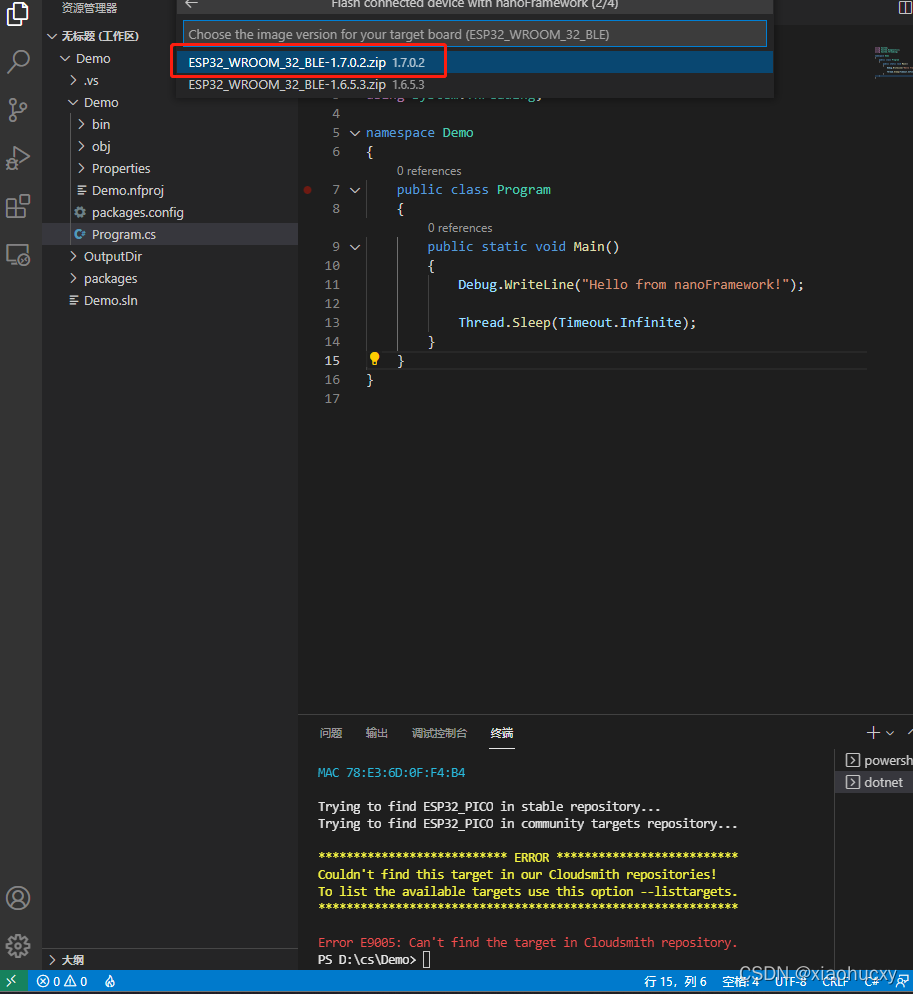Remove the breakpoint dot on line 7
Screen dimensions: 913x994
[x=308, y=190]
